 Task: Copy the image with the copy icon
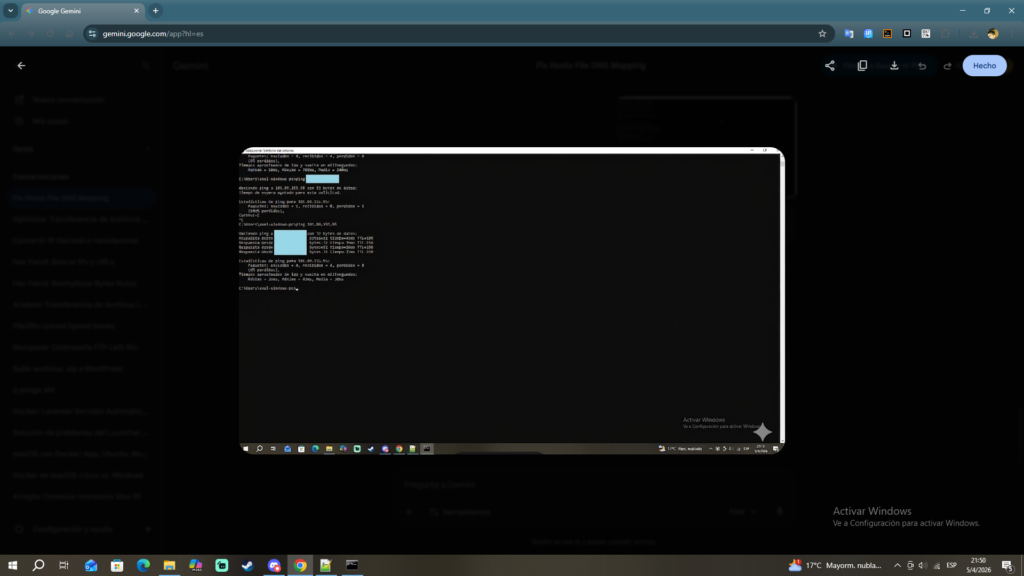(862, 65)
